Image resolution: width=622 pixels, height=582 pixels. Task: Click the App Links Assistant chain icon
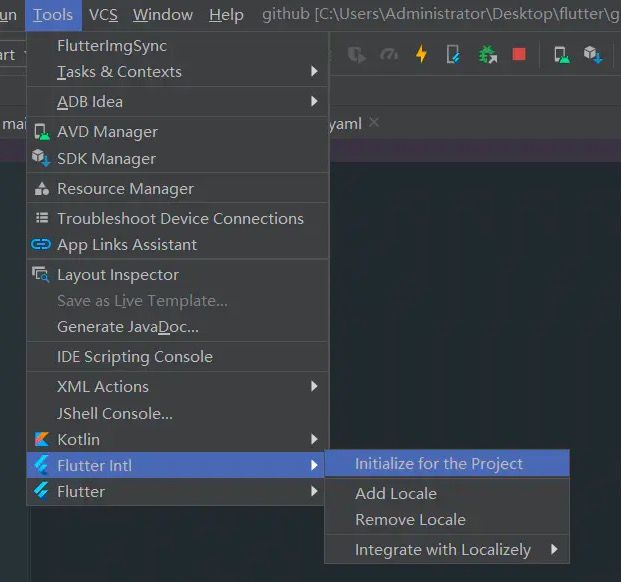(41, 244)
